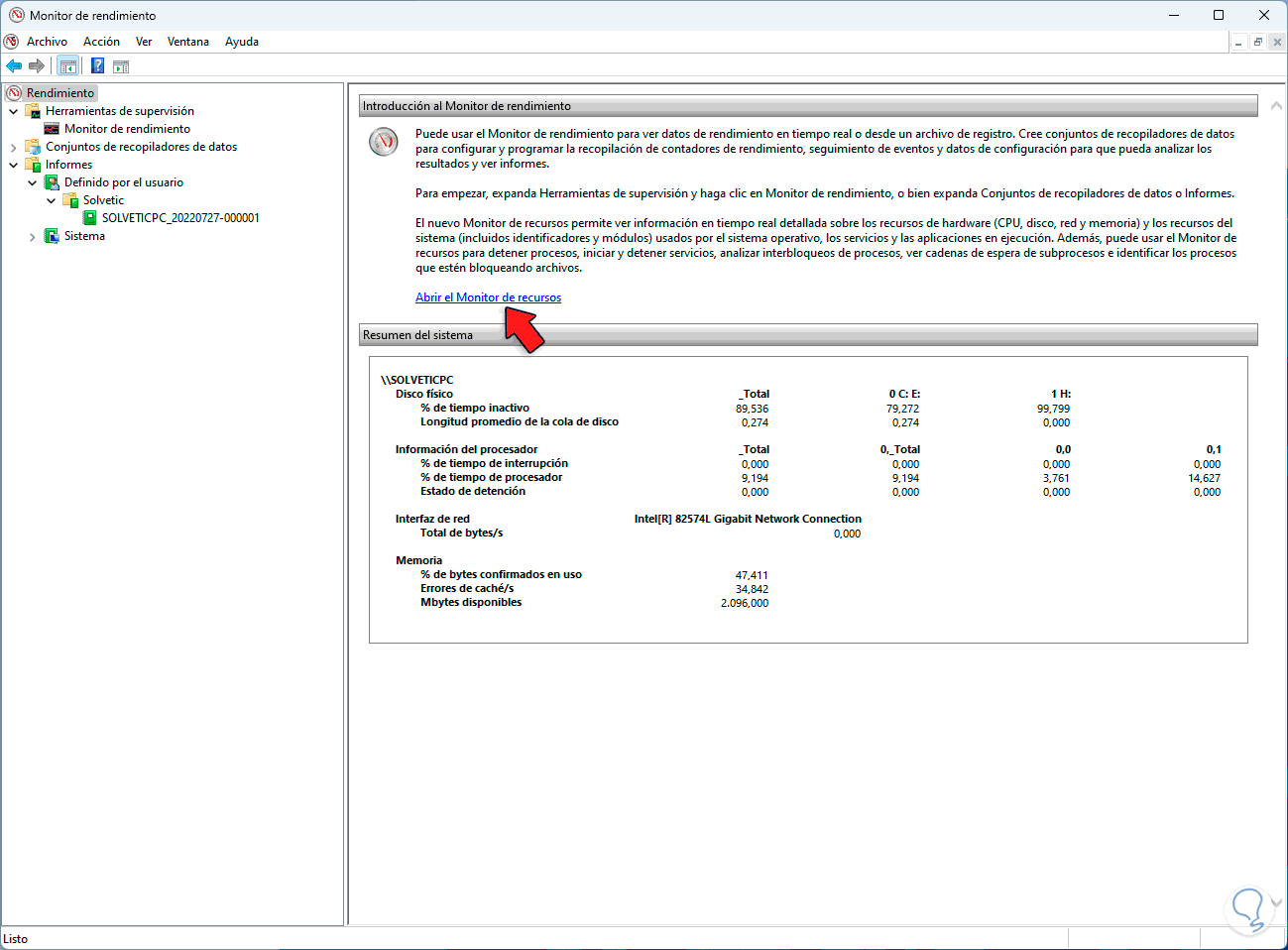
Task: Minimize the inner console child window
Action: [x=1238, y=43]
